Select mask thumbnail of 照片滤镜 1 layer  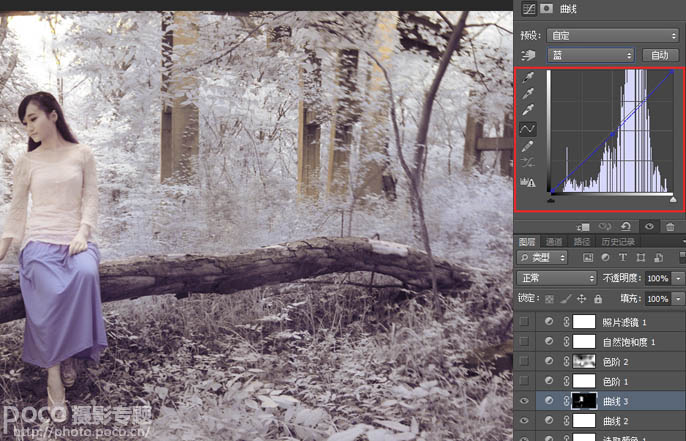[584, 322]
